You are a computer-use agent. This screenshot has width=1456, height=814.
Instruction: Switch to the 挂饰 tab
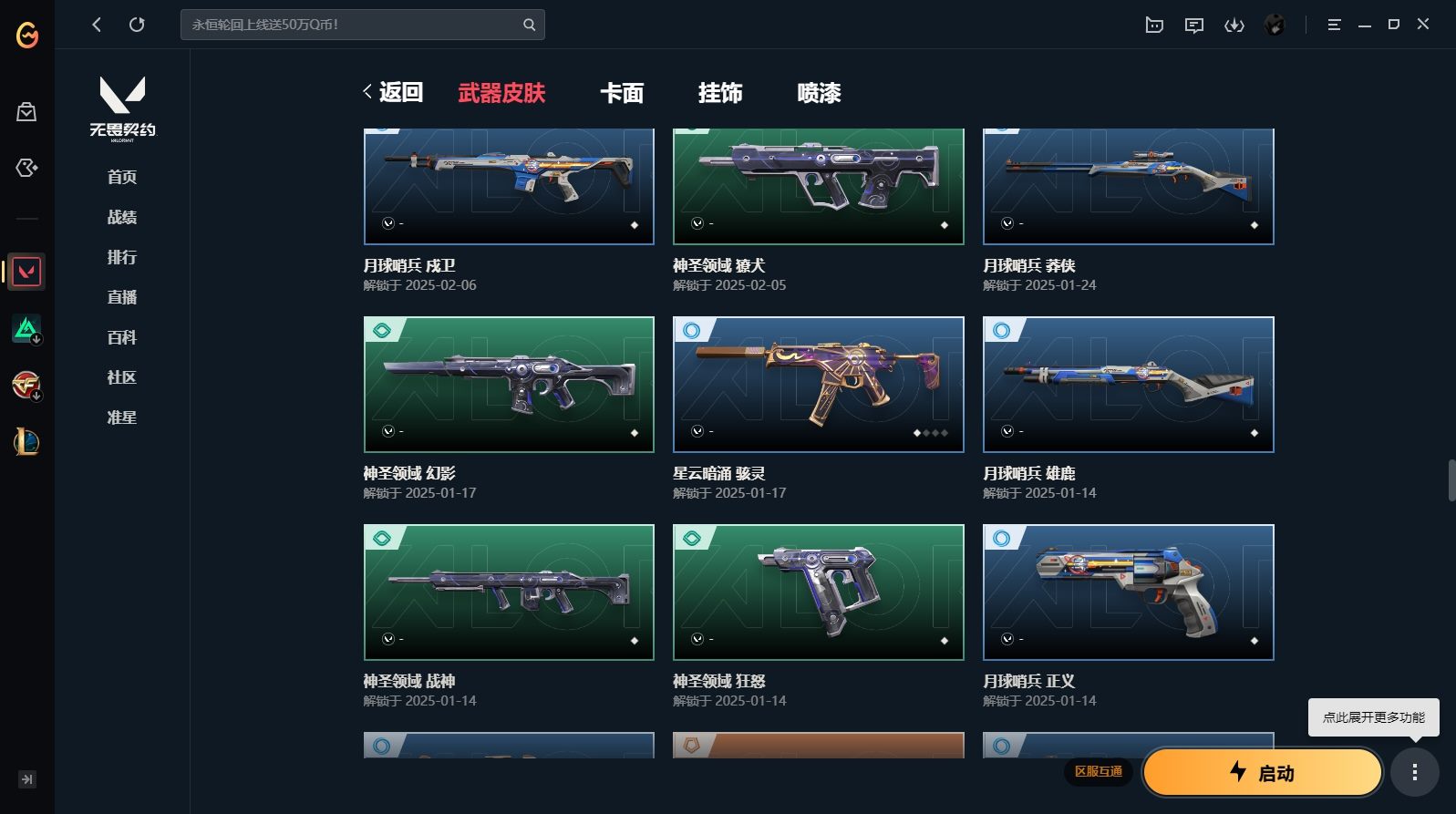720,93
